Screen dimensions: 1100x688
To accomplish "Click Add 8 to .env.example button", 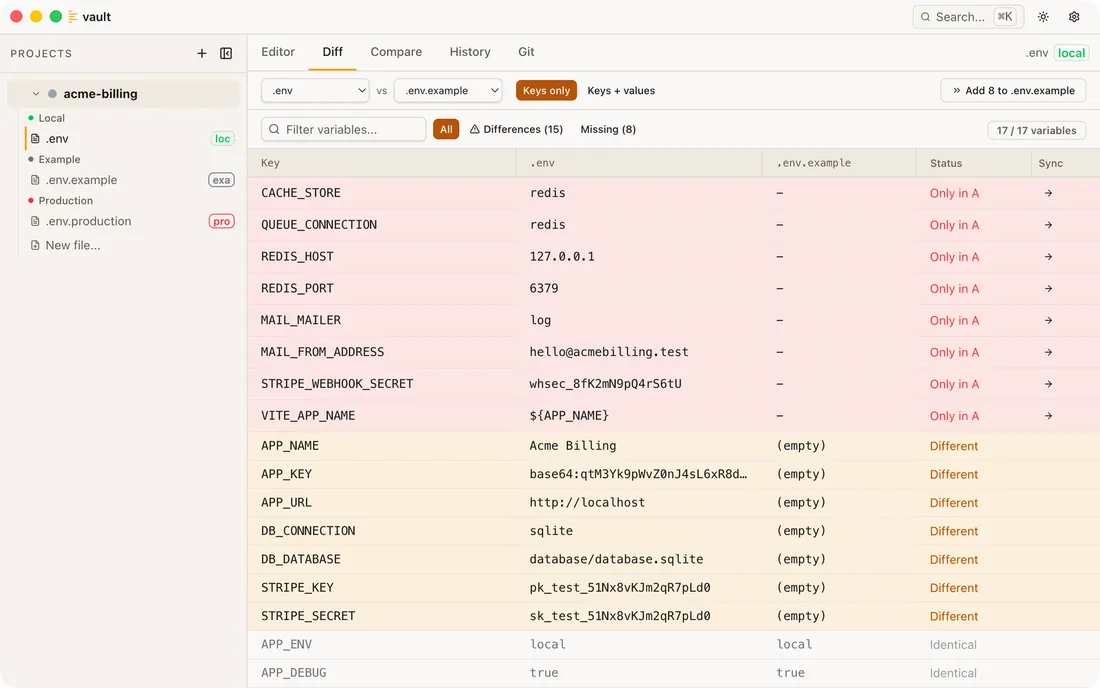I will (x=1013, y=90).
